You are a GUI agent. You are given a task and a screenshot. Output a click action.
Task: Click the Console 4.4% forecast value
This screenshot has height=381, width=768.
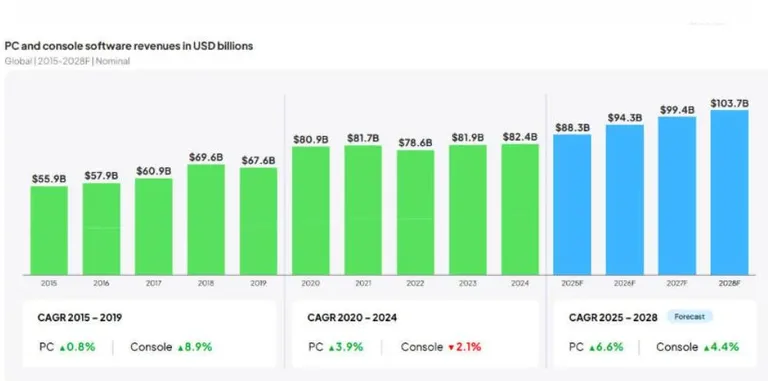(x=721, y=347)
